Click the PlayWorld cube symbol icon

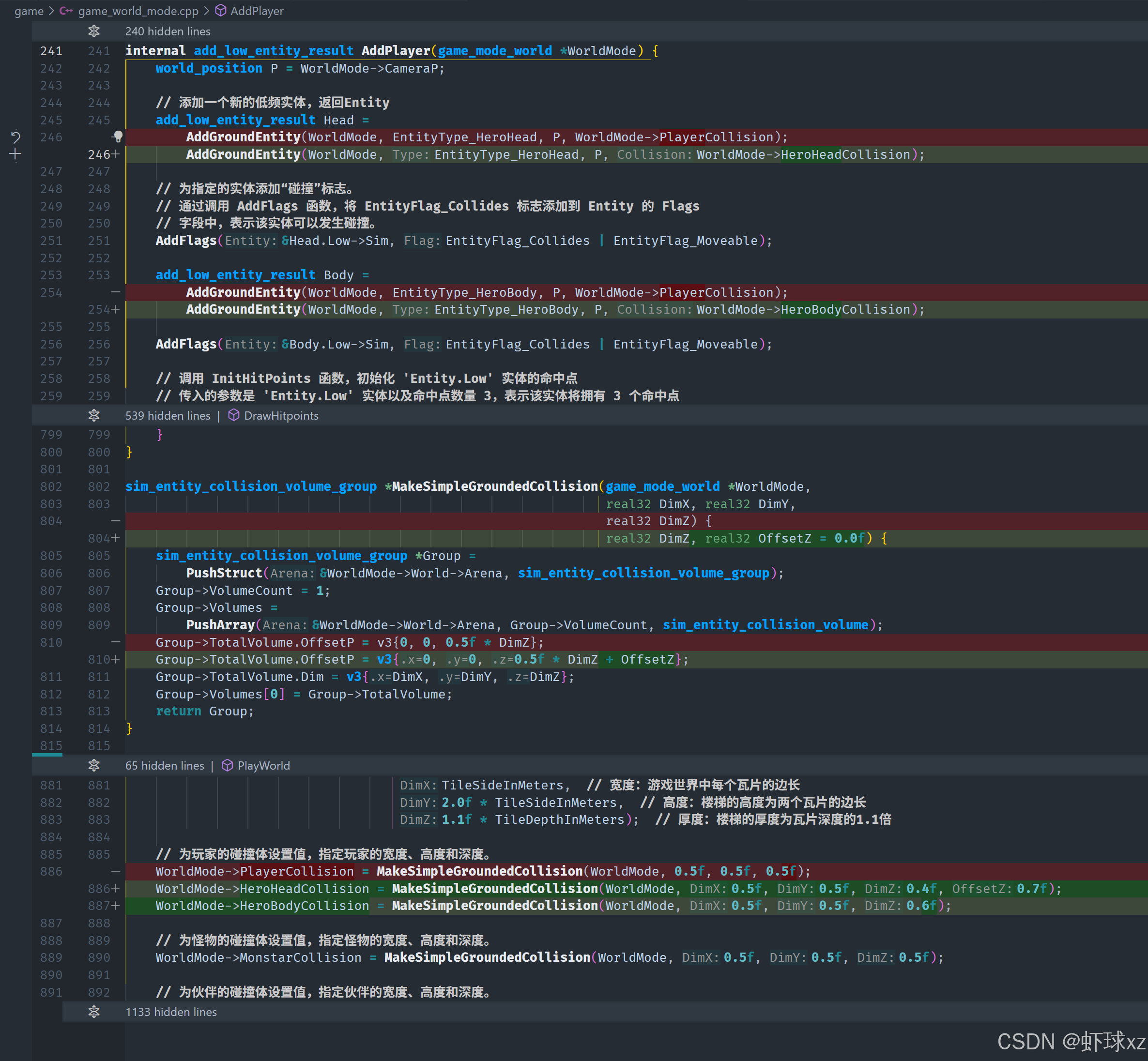228,765
